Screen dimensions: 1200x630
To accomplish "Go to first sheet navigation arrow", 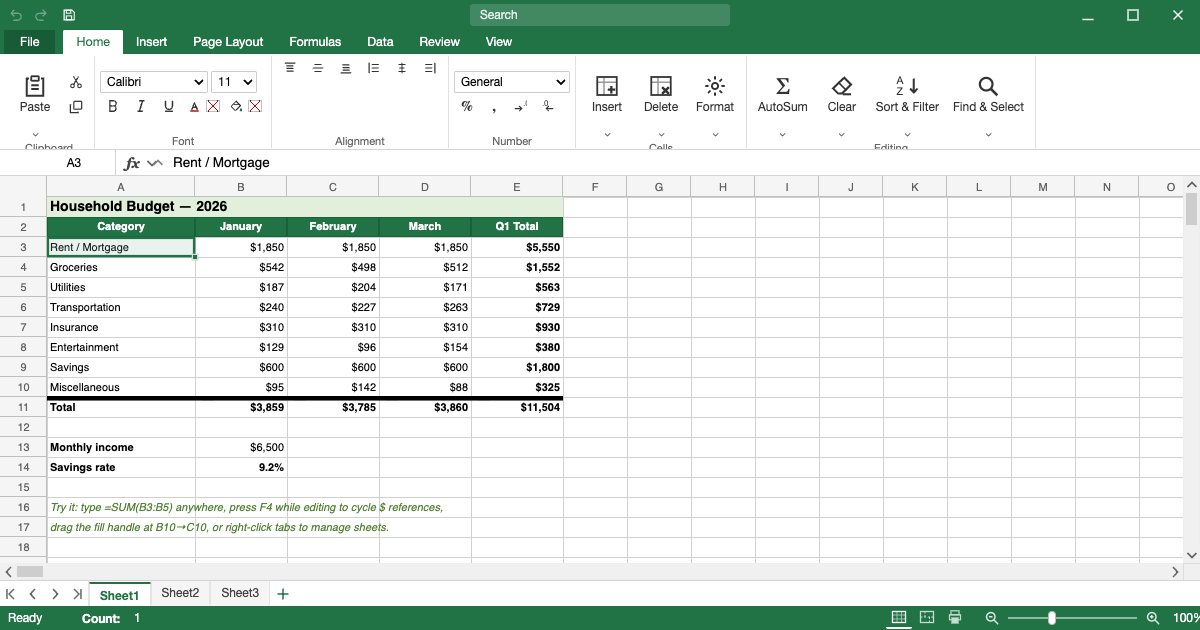I will [10, 594].
